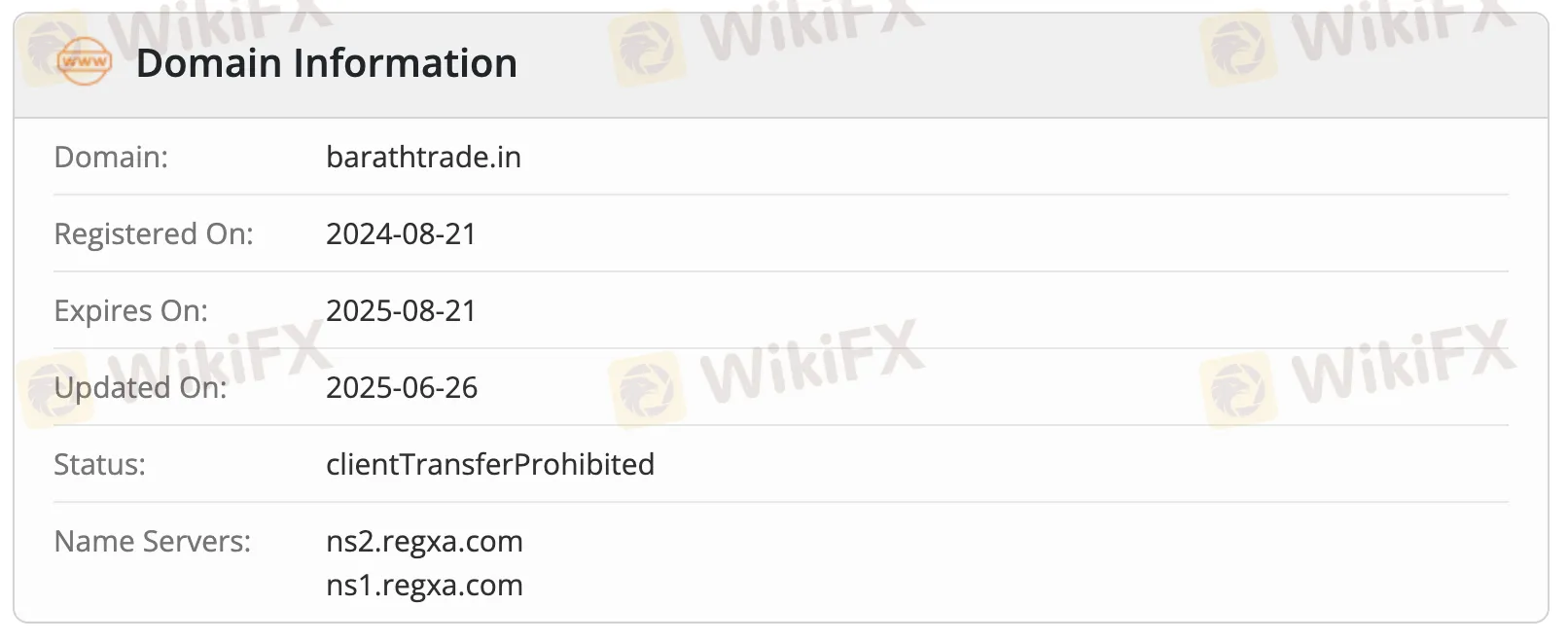This screenshot has width=1568, height=642.
Task: Click the Domain: label
Action: point(111,157)
